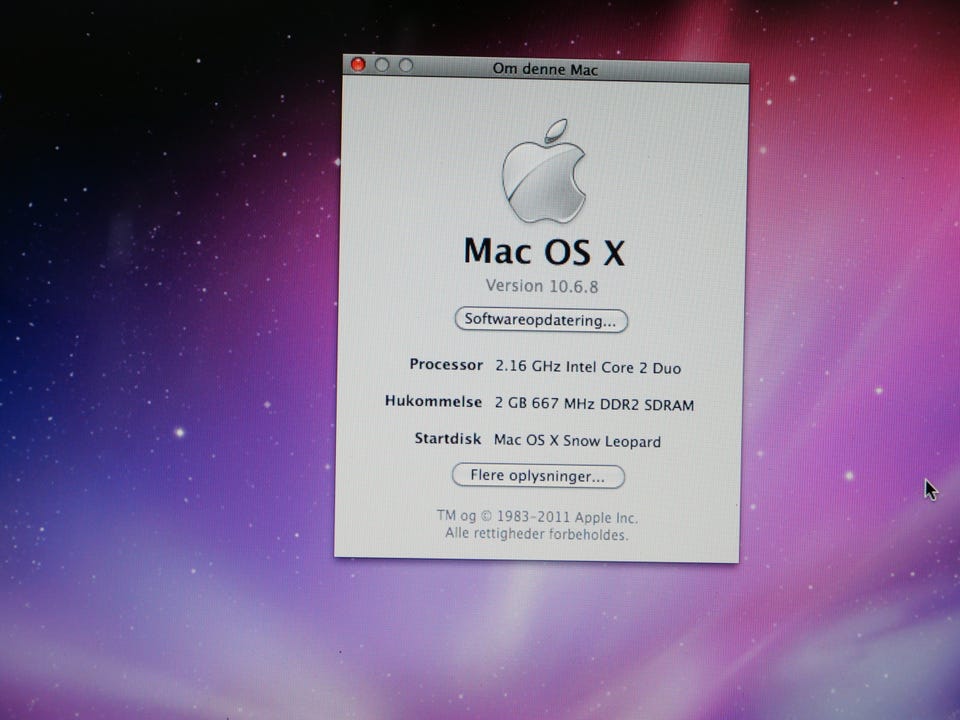Click the Hukommelse label
960x720 pixels.
(x=433, y=402)
